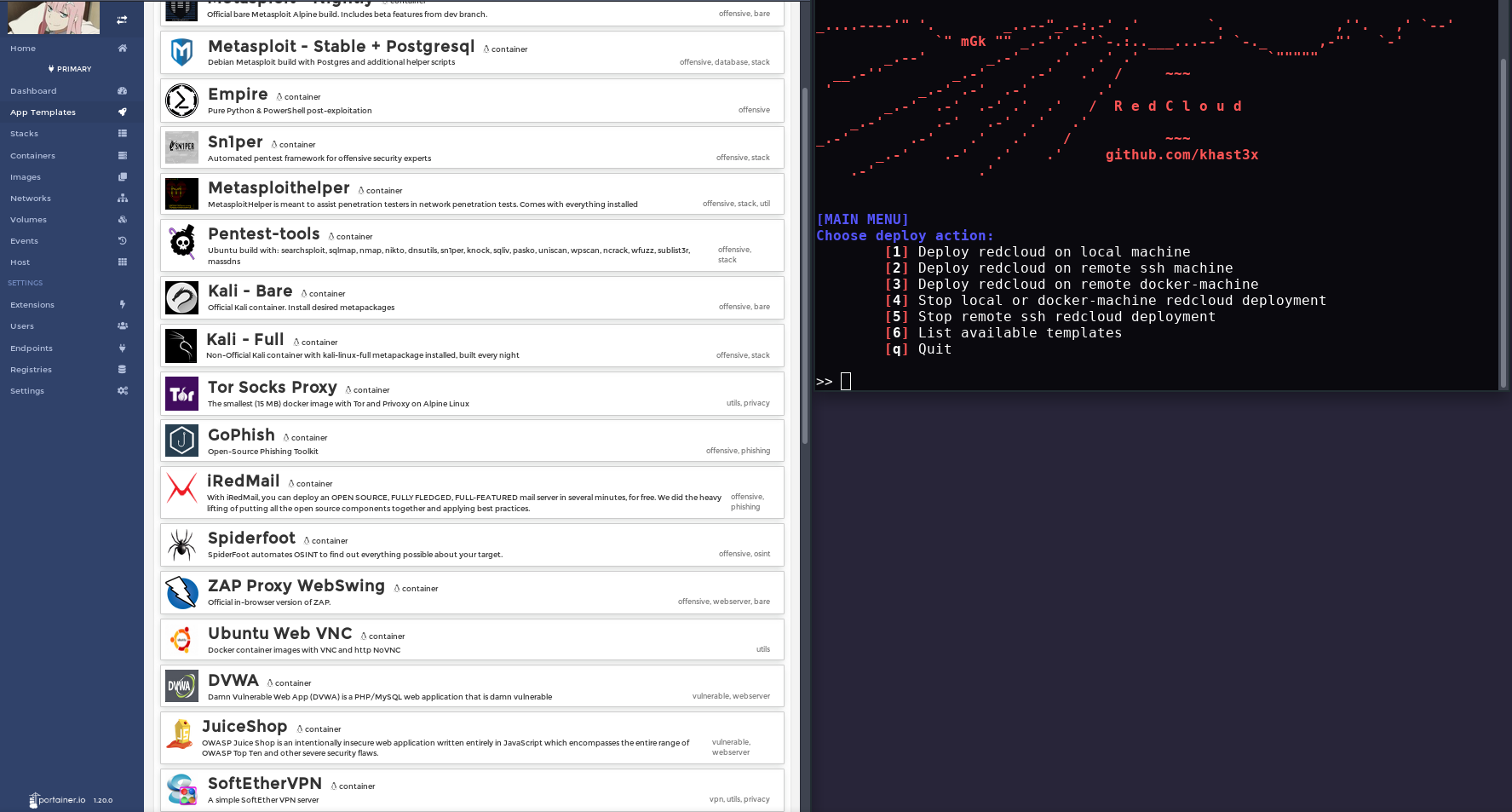Open the GoPhish template title
Image resolution: width=1512 pixels, height=812 pixels.
tap(241, 435)
